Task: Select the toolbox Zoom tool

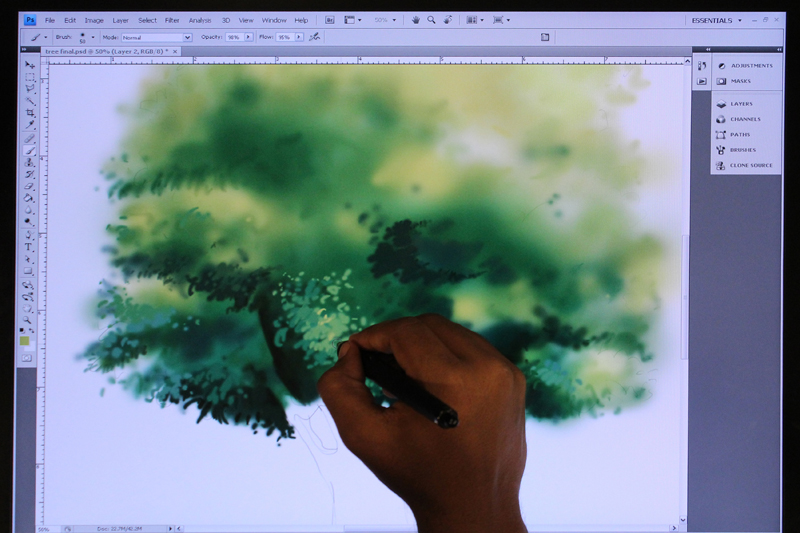Action: point(28,320)
